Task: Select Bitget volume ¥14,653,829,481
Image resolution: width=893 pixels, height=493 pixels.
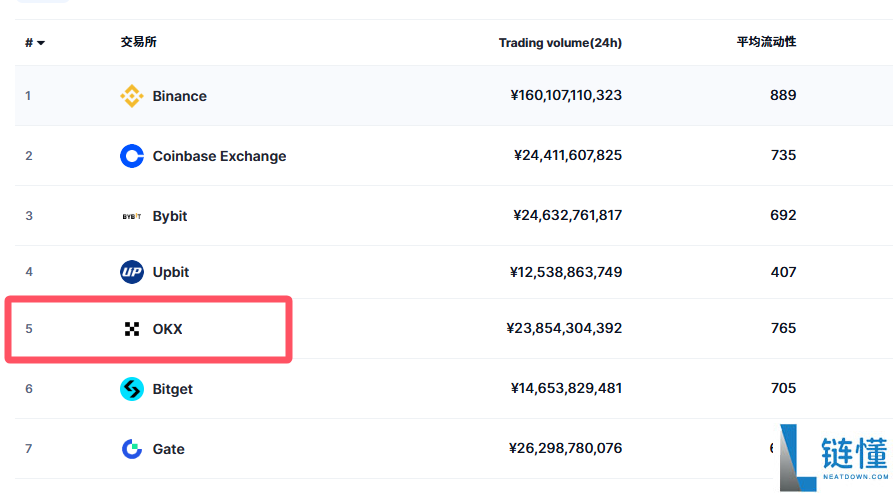Action: click(x=566, y=388)
